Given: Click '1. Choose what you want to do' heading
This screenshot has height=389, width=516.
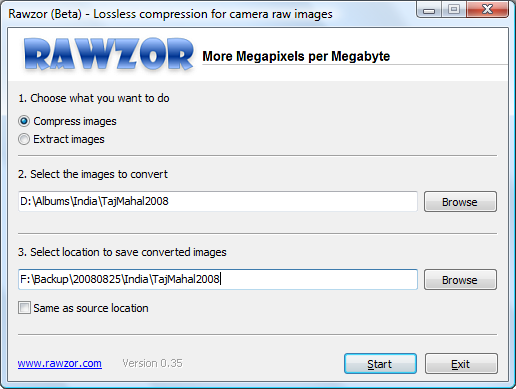Looking at the screenshot, I should click(94, 98).
